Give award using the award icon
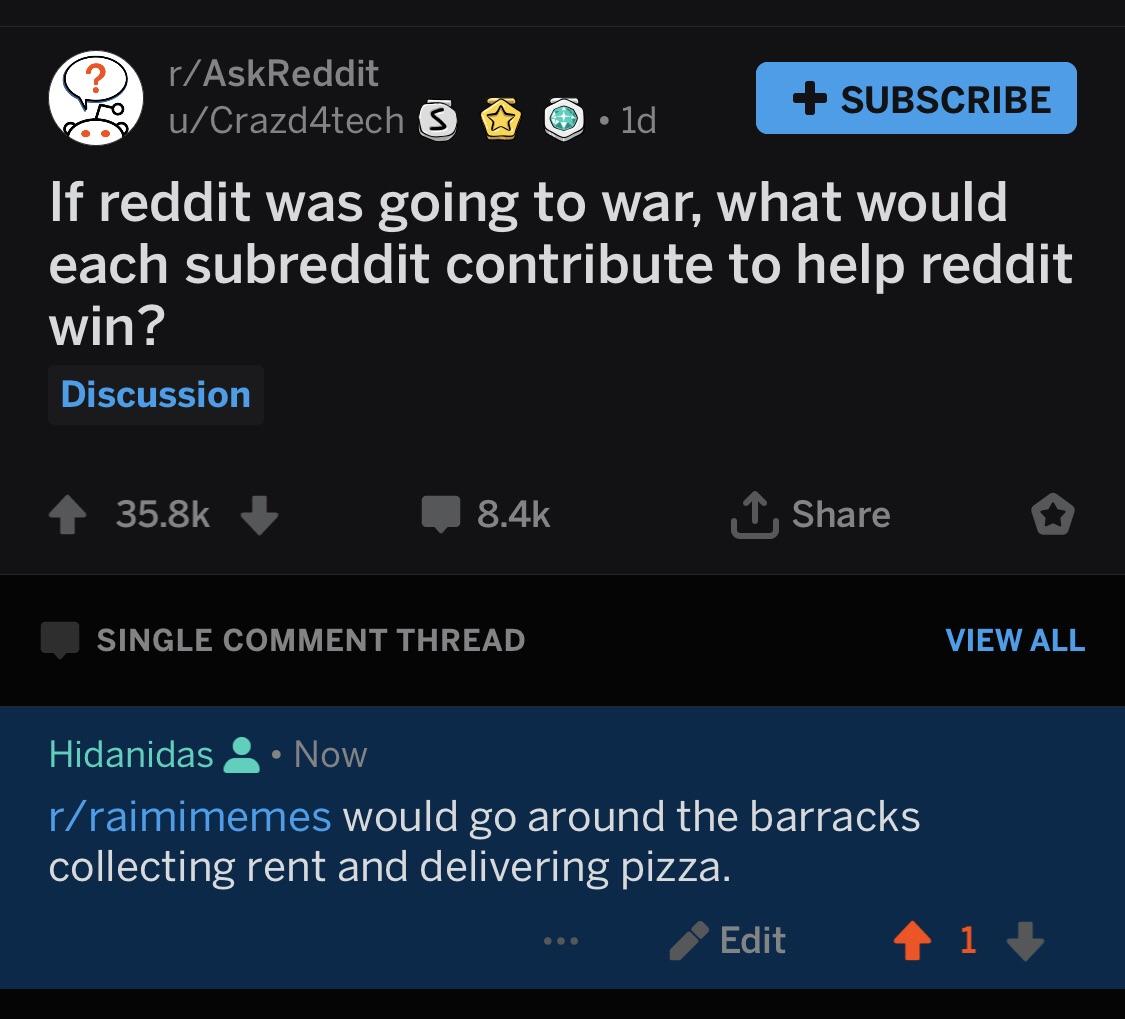Screen dimensions: 1125x1019 (1053, 515)
